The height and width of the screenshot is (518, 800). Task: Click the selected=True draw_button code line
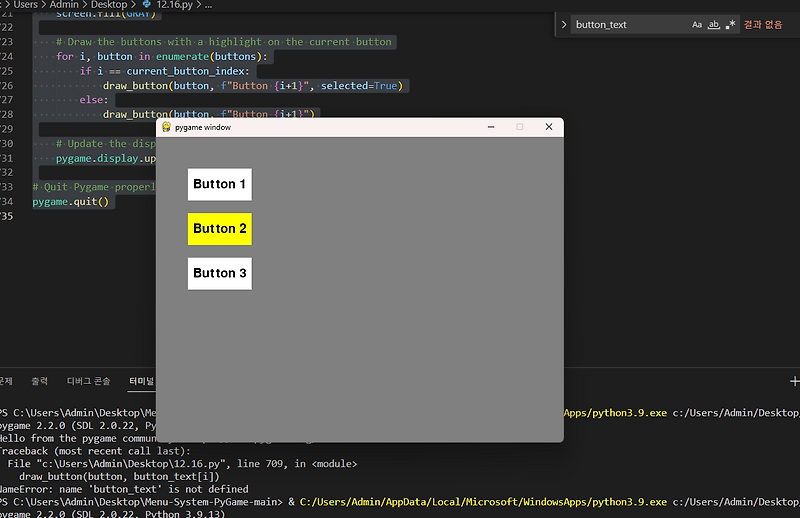(x=253, y=85)
